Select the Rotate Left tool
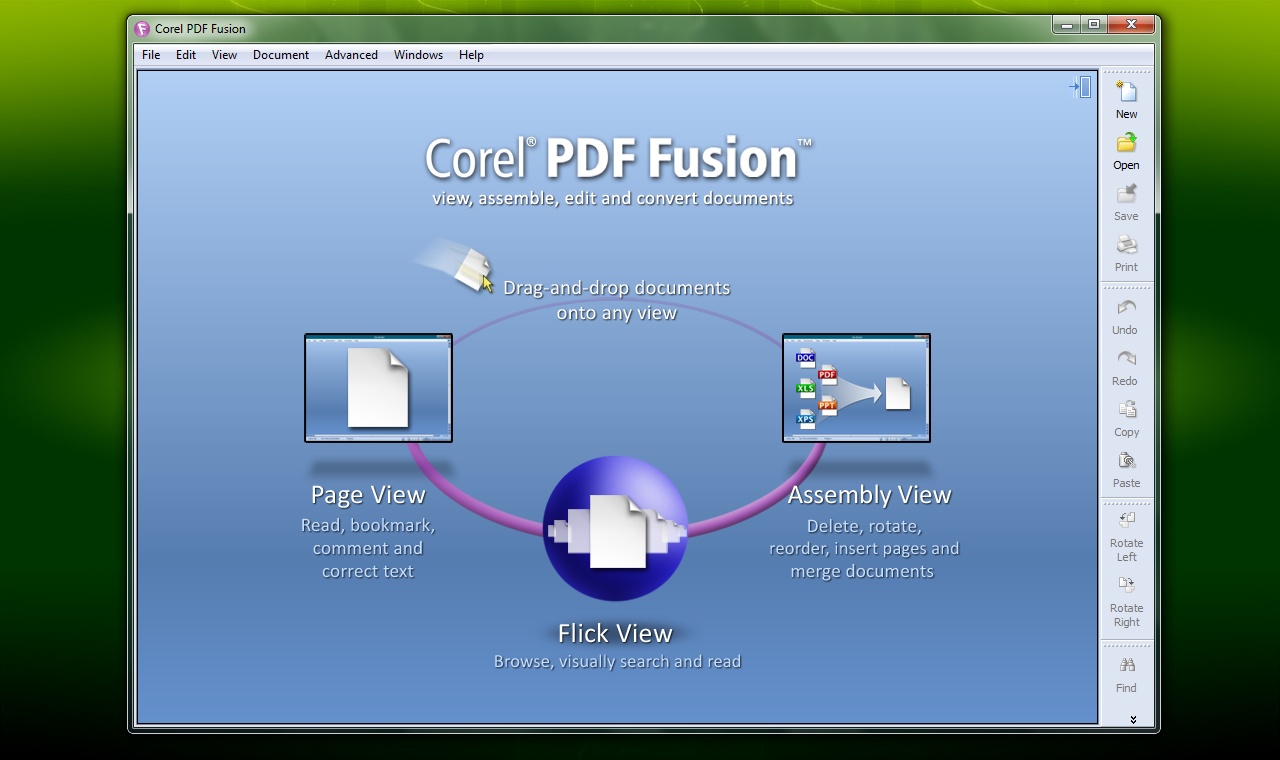This screenshot has width=1280, height=760. 1126,521
